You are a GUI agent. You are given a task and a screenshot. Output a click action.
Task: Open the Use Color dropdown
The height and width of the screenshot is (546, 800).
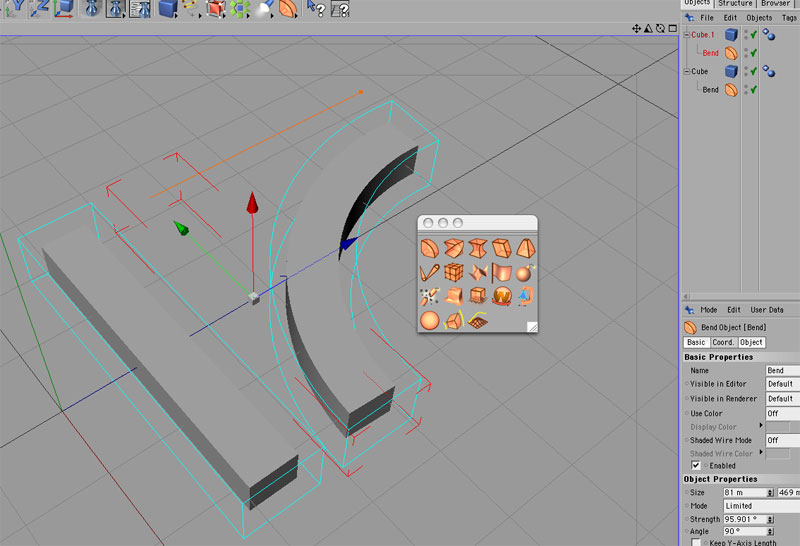pyautogui.click(x=783, y=413)
